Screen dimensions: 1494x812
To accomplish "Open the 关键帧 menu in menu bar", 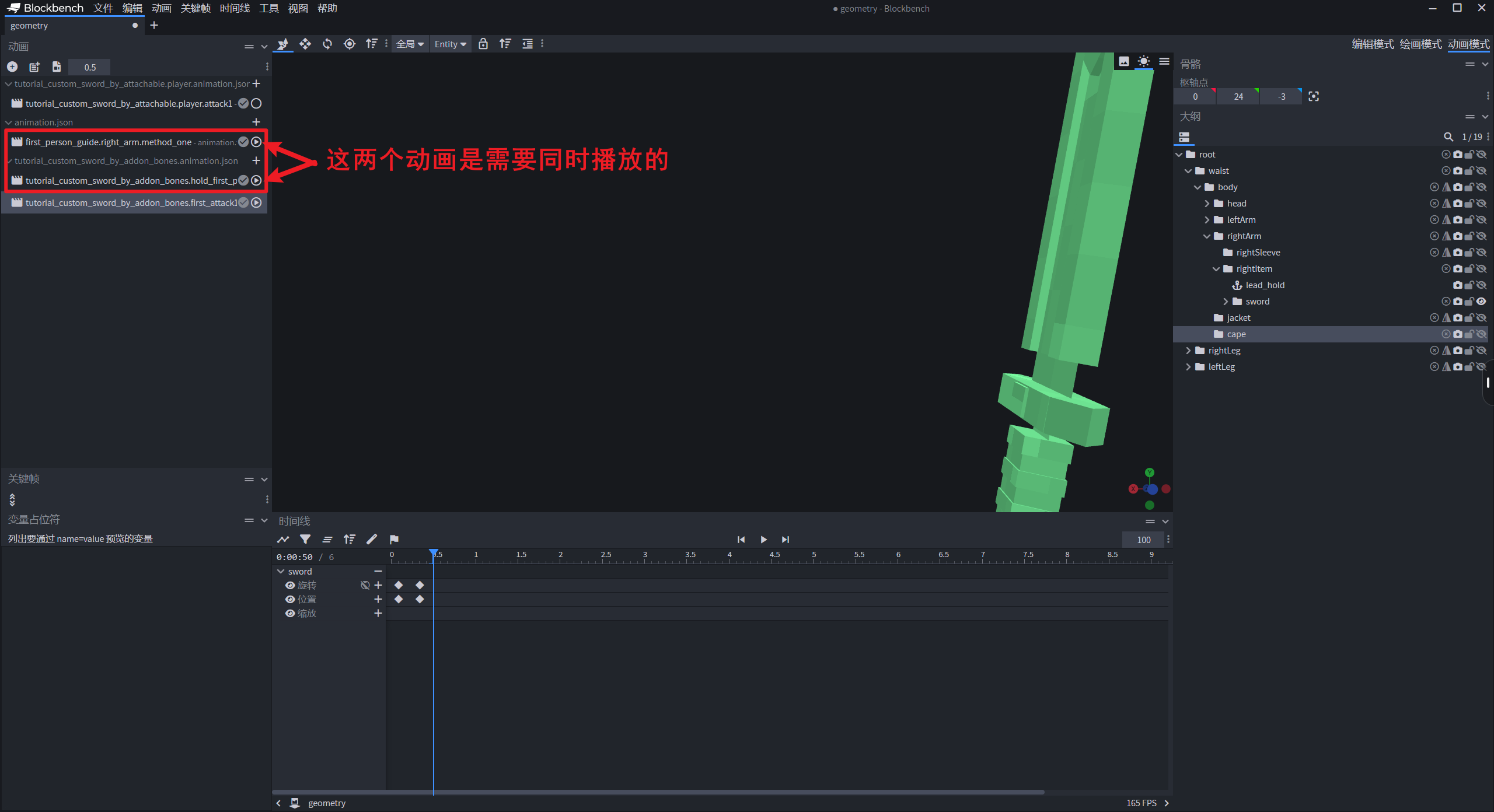I will tap(196, 8).
